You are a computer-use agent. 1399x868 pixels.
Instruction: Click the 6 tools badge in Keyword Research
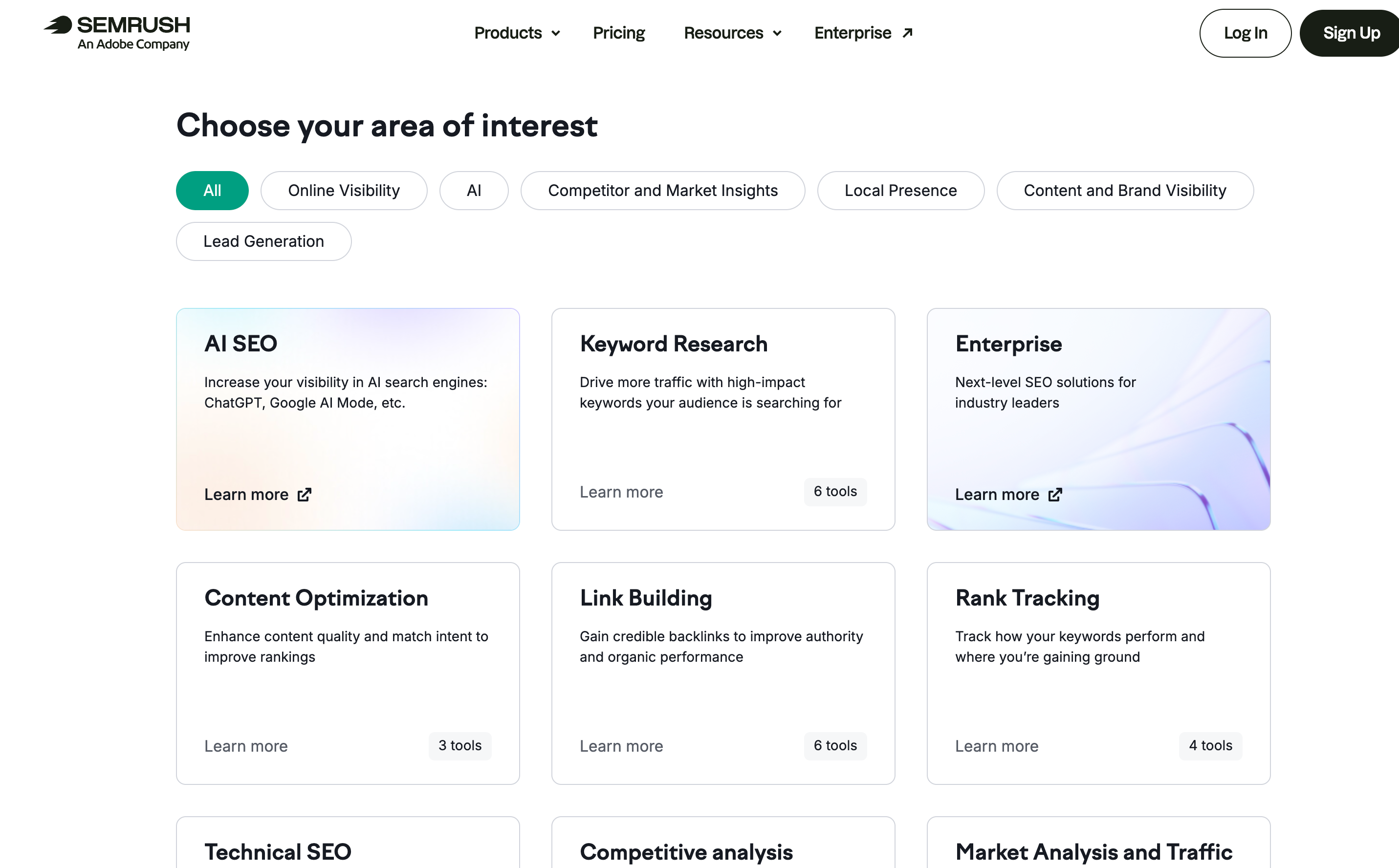[835, 491]
